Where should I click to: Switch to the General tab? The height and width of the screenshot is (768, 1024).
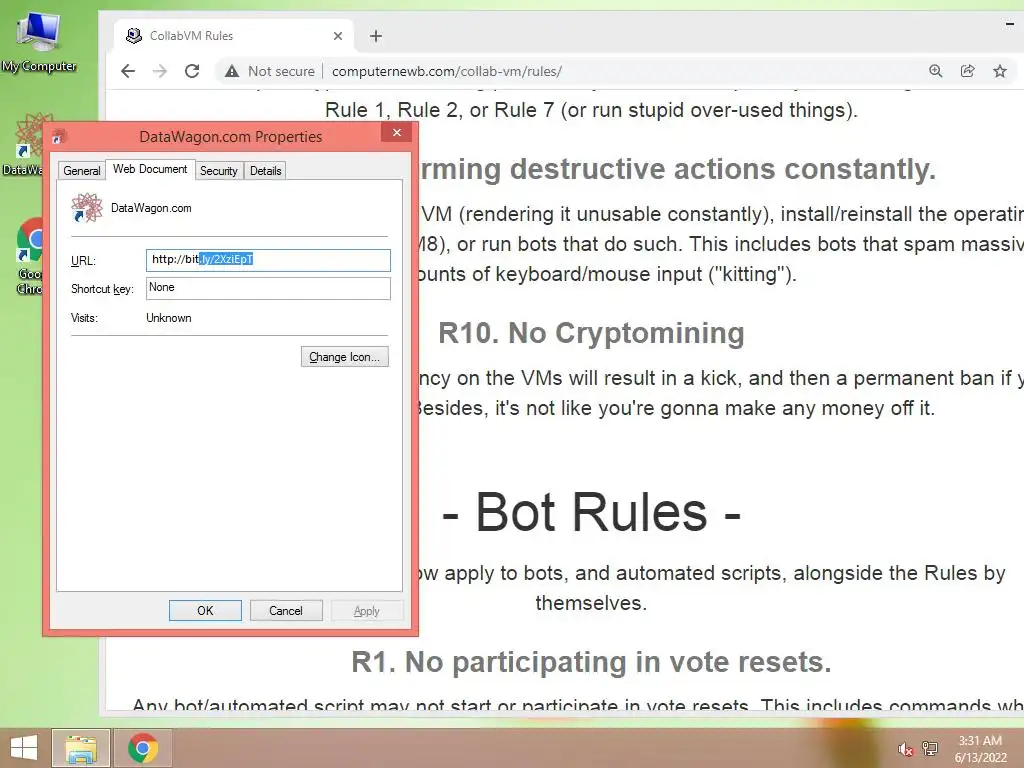pyautogui.click(x=82, y=170)
